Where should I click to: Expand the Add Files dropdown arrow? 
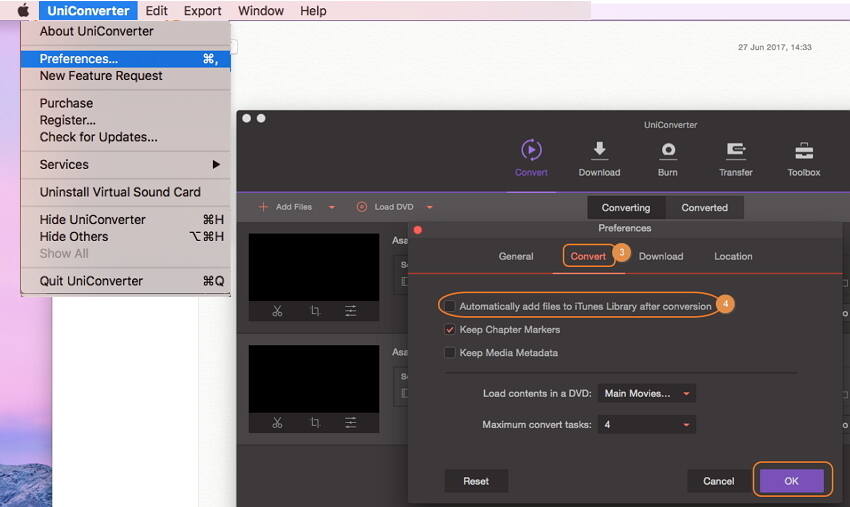coord(332,207)
